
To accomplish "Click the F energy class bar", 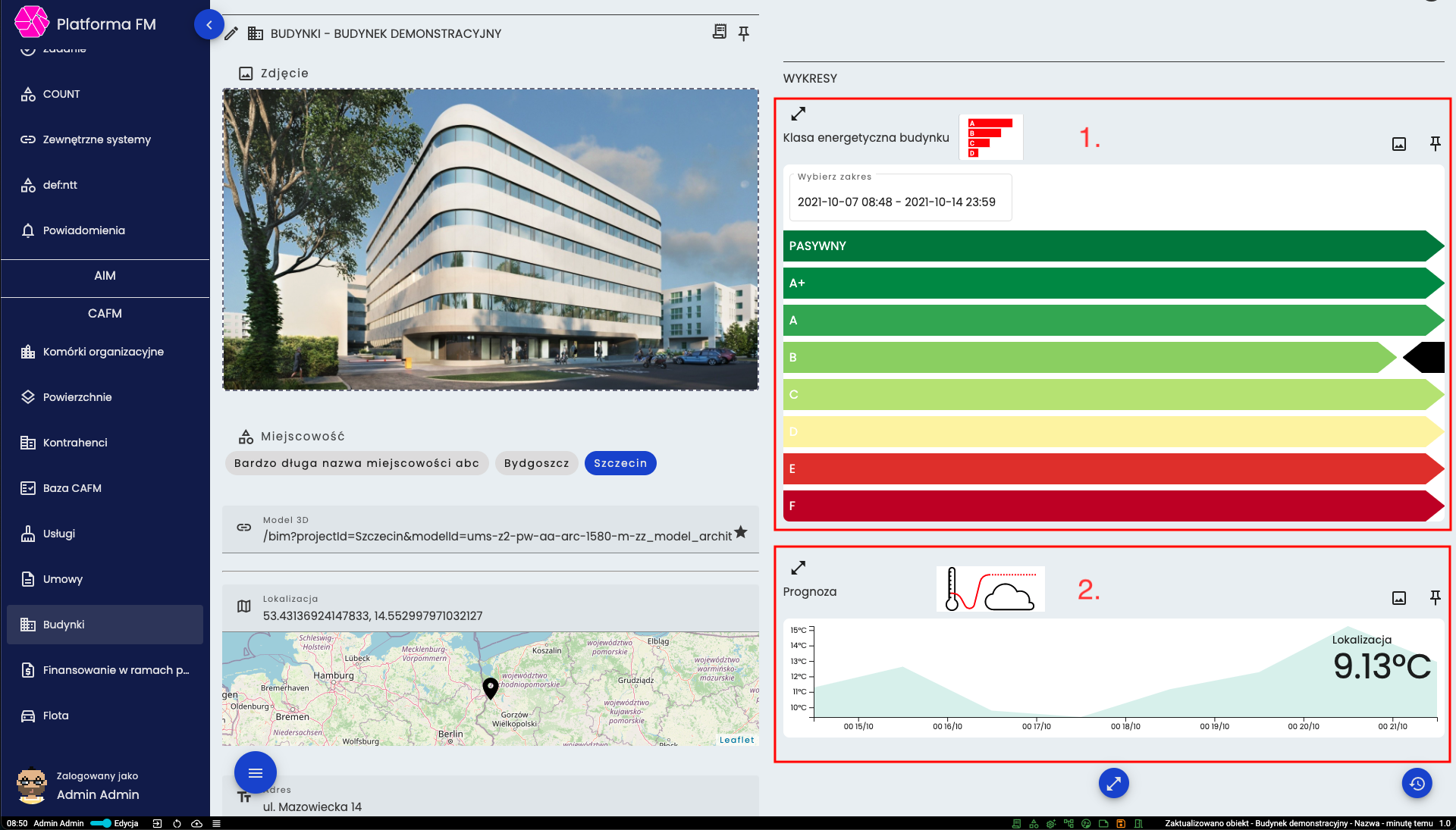I will click(1113, 506).
